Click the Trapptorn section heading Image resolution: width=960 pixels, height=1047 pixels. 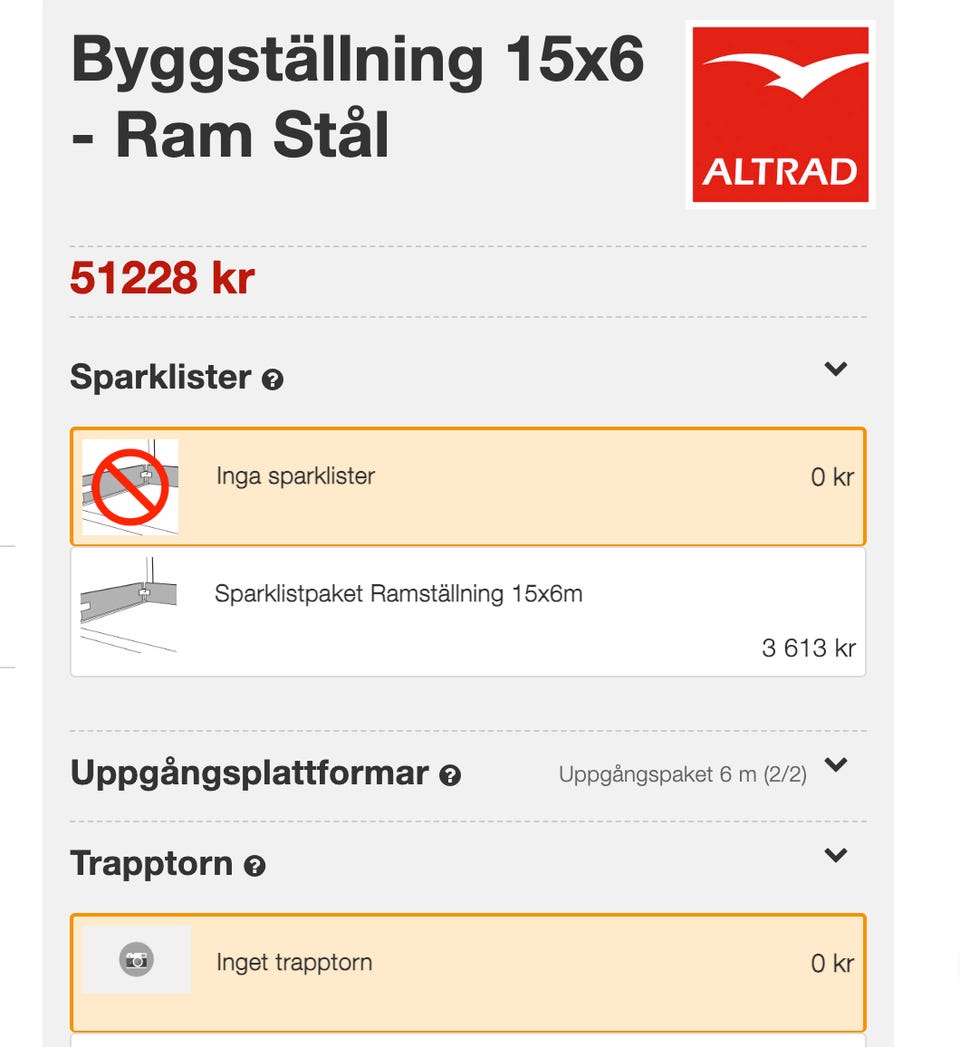tap(151, 864)
